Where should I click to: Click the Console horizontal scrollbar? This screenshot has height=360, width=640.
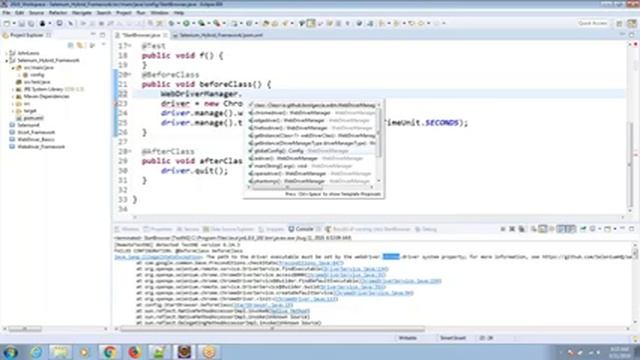click(273, 329)
